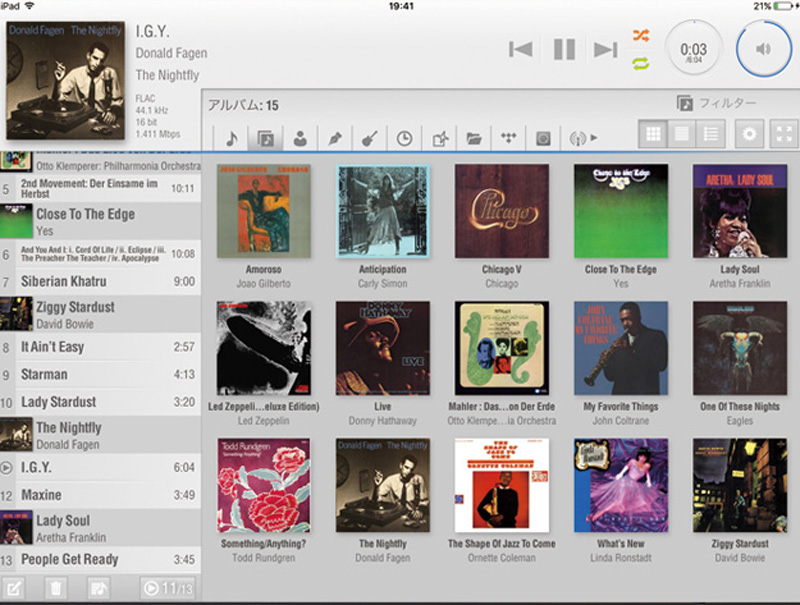Click the 0:03 playback progress dial
This screenshot has height=605, width=800.
(693, 49)
